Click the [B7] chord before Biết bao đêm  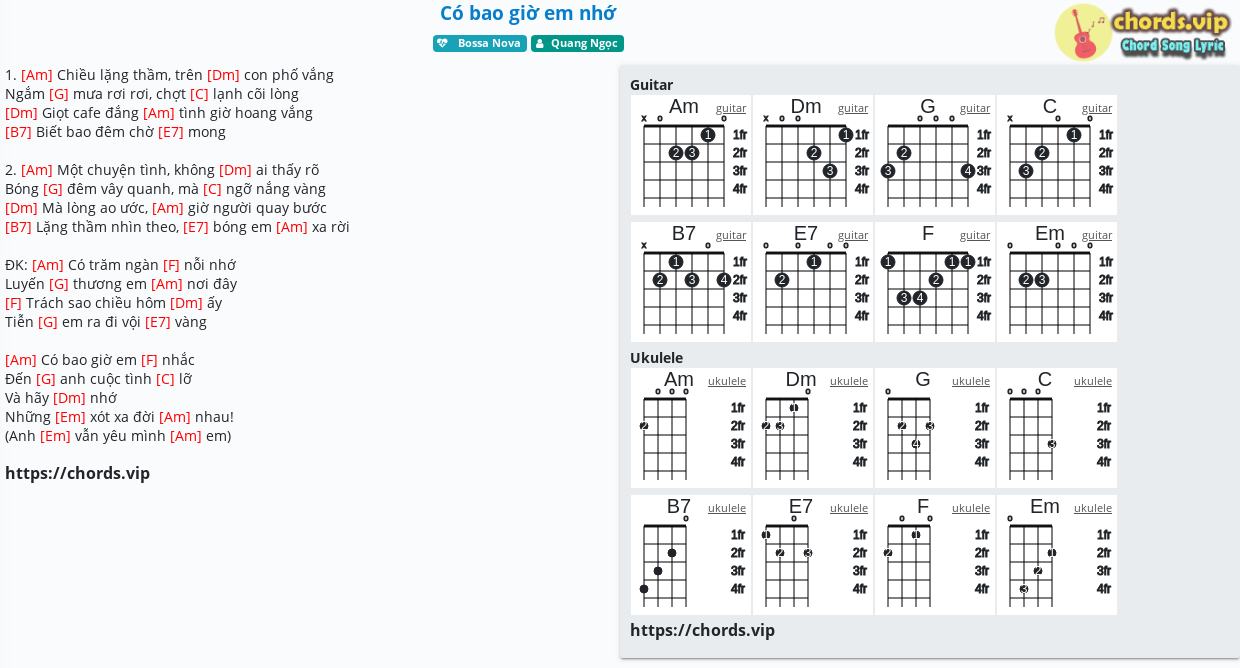pos(18,132)
